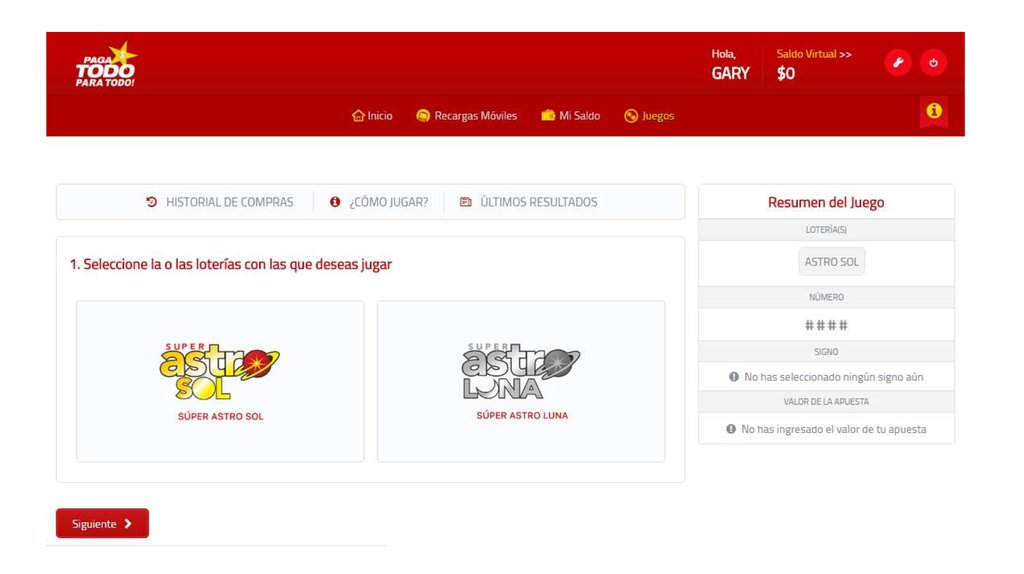
Task: Open the Saldo Virtual link
Action: 813,54
